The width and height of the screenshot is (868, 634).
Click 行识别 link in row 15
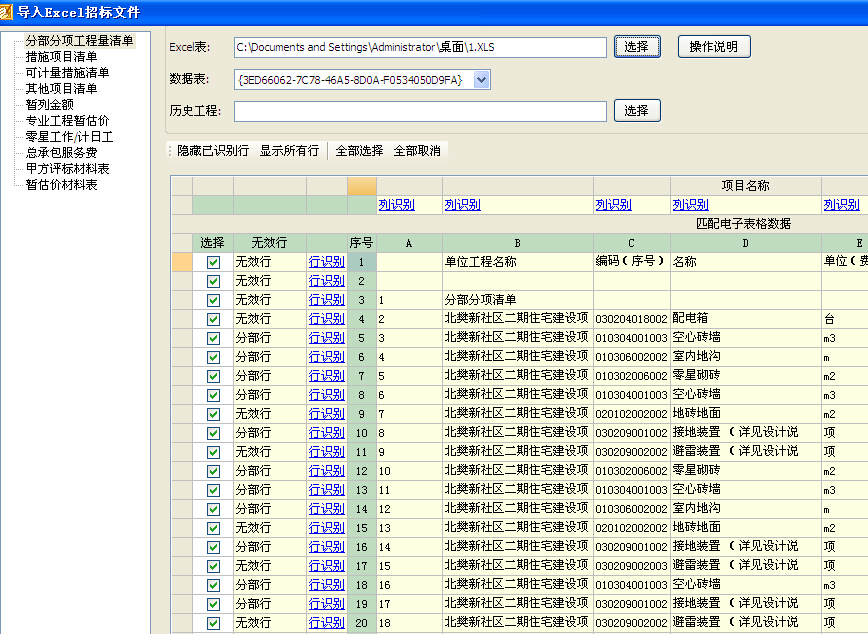pyautogui.click(x=327, y=528)
